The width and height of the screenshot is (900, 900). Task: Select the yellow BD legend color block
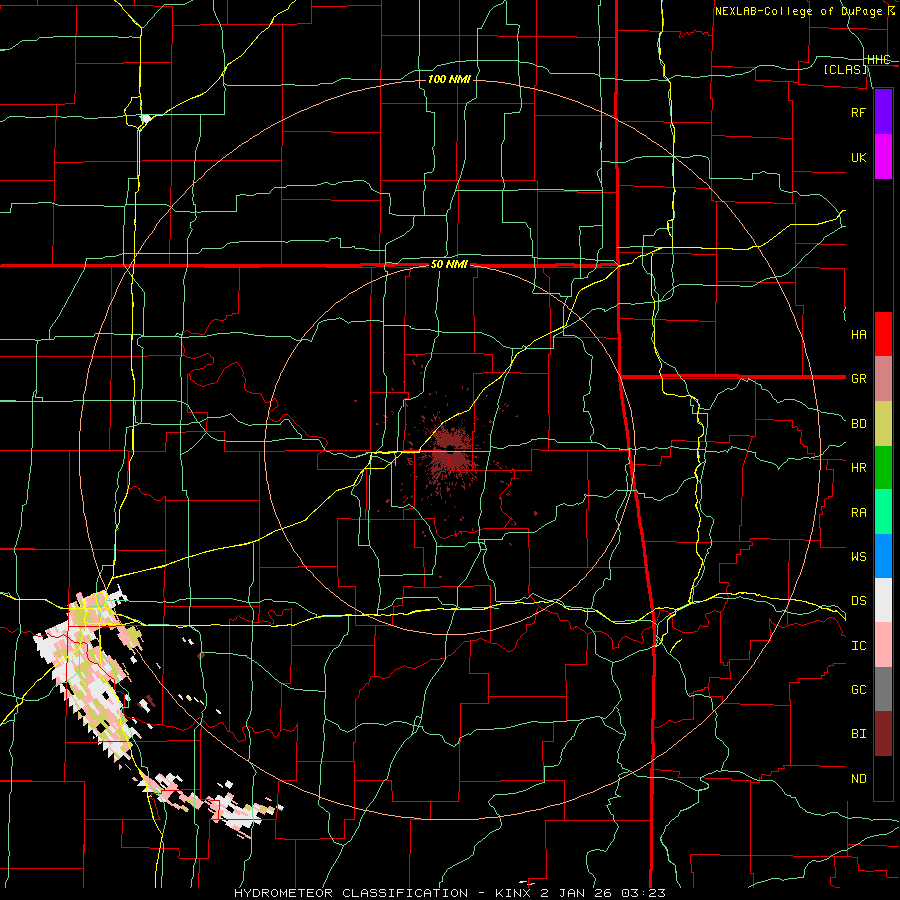(883, 424)
